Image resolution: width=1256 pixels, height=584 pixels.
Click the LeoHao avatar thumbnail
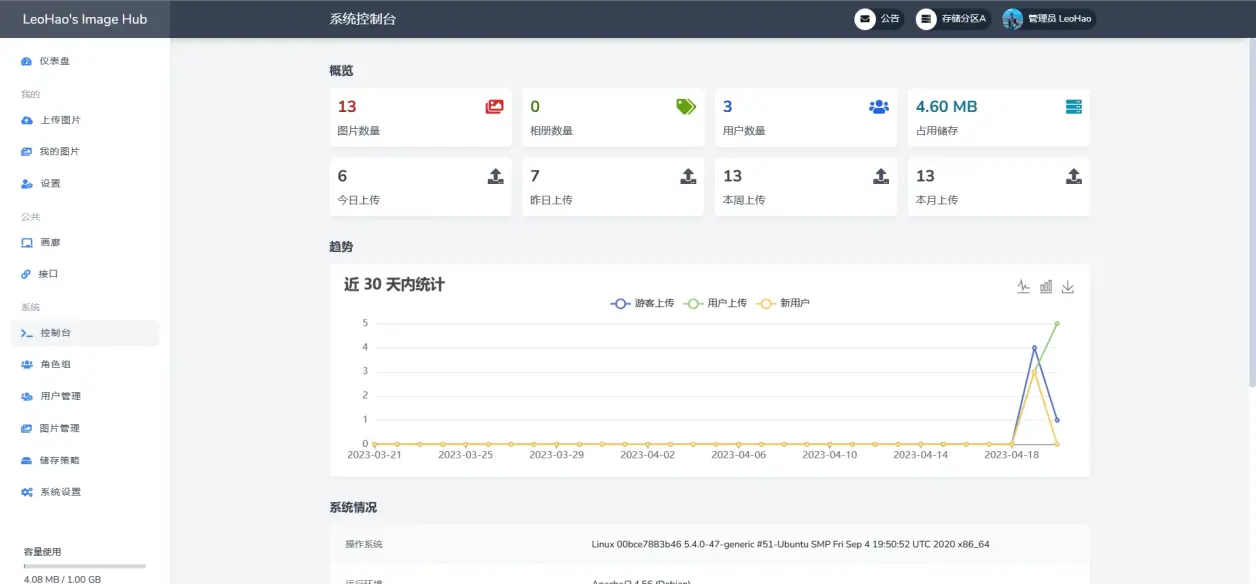coord(1013,19)
